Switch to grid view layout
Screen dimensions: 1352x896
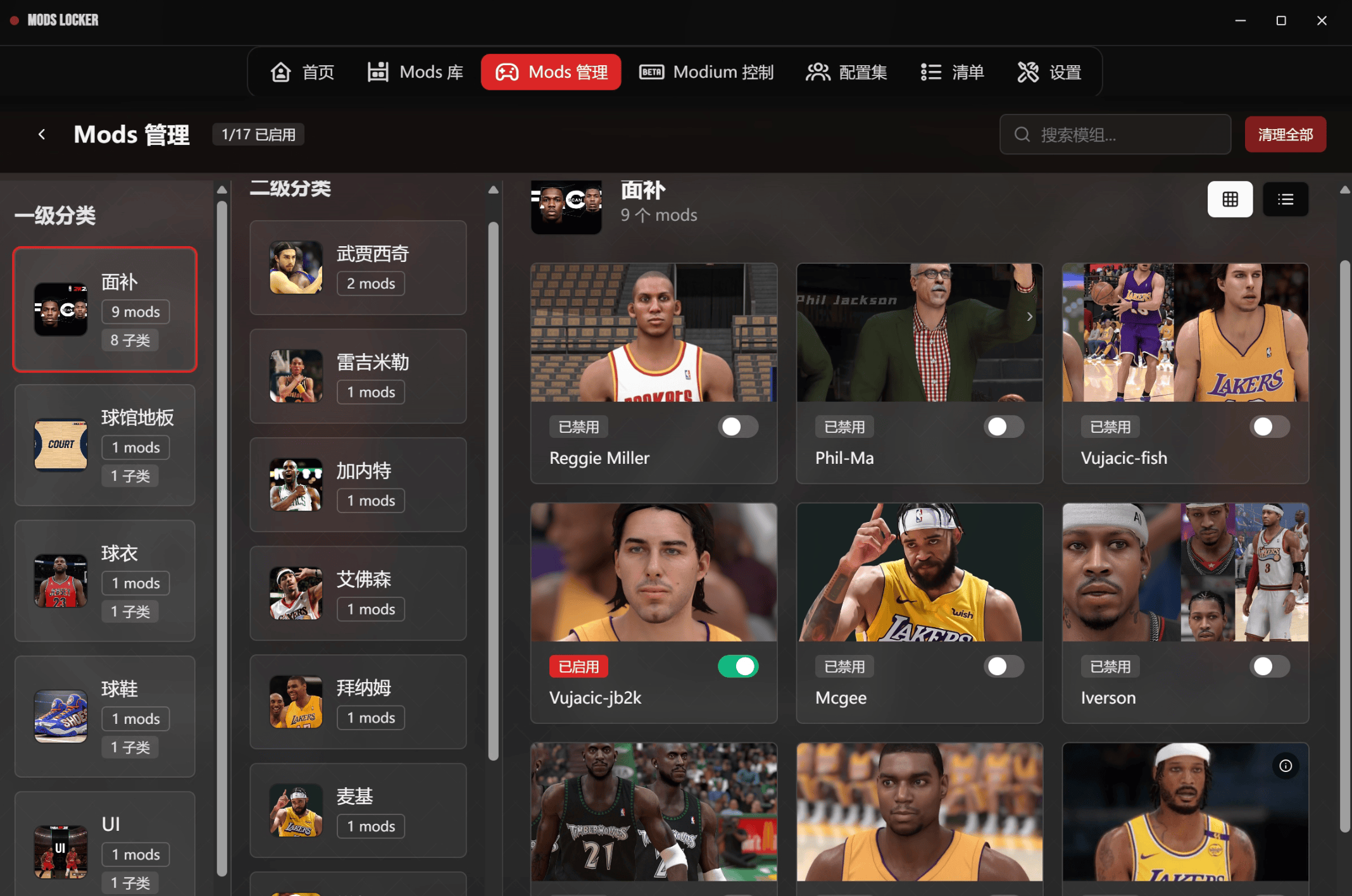click(1230, 199)
